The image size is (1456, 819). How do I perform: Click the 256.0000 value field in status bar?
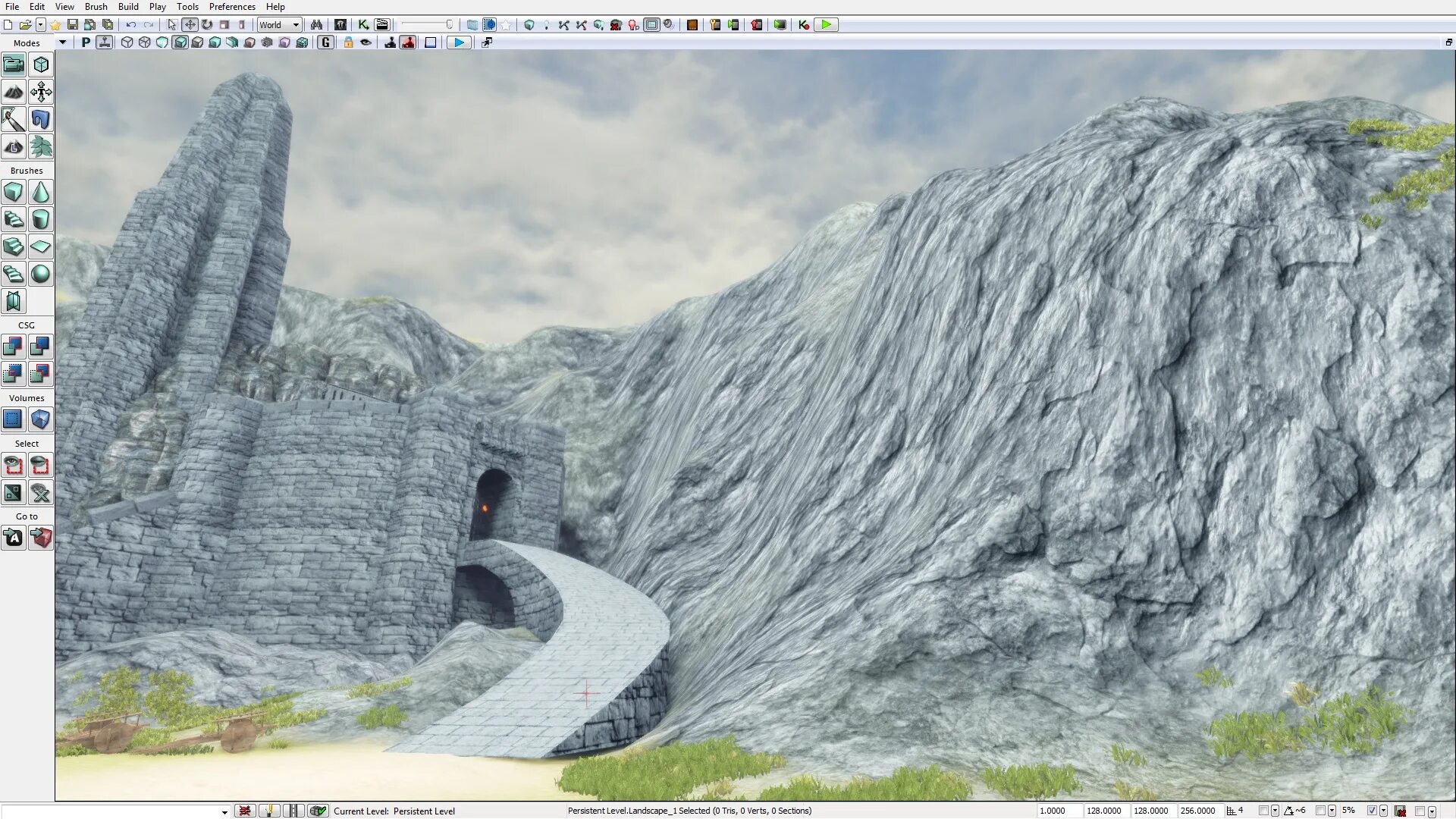tap(1198, 811)
